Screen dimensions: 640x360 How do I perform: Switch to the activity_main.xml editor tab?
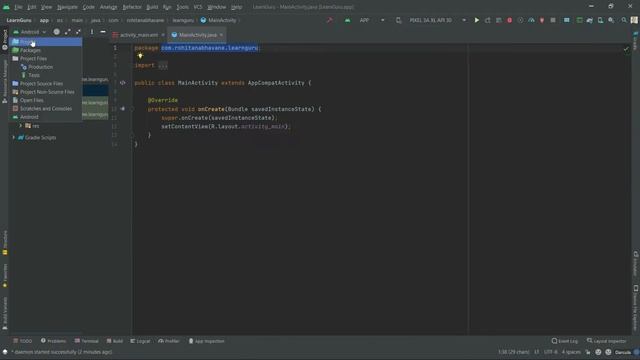coord(139,35)
